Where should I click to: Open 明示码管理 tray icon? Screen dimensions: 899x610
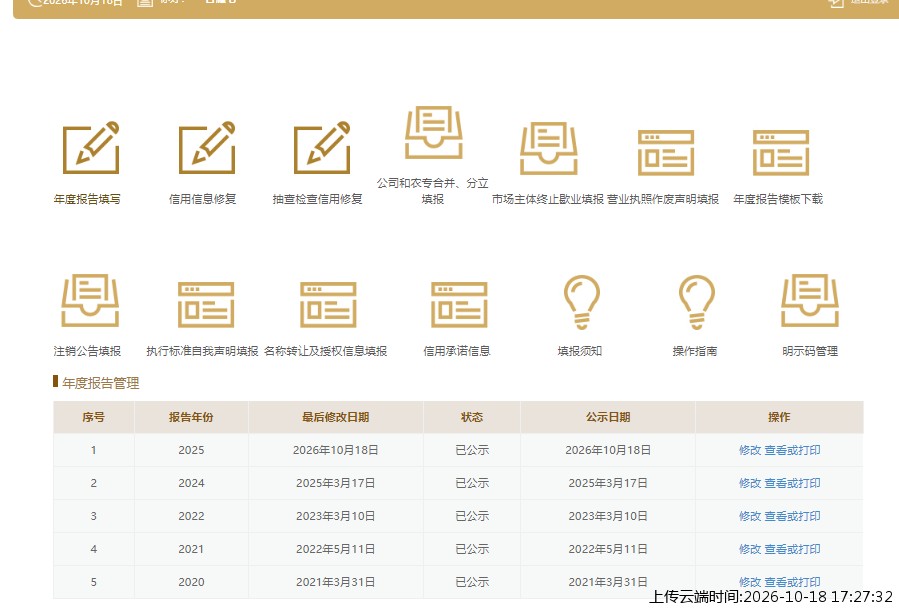click(810, 300)
